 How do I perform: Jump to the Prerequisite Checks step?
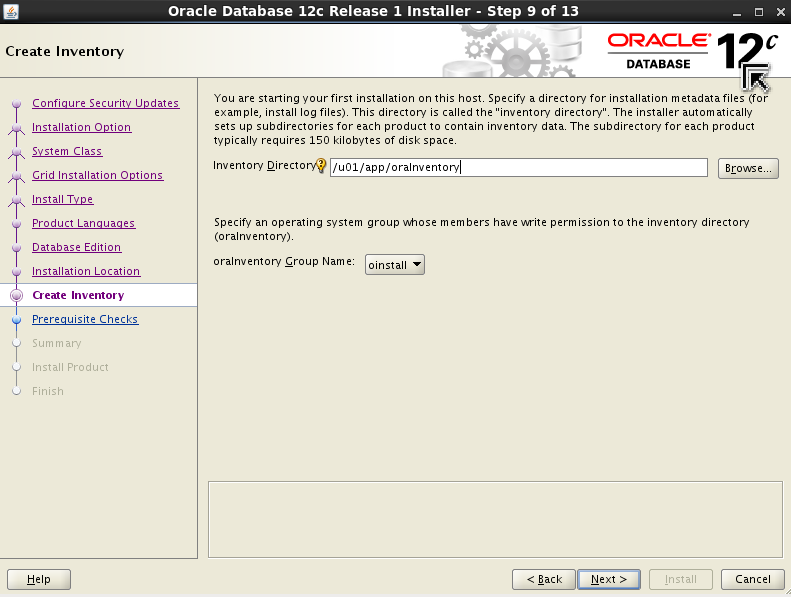click(x=85, y=319)
